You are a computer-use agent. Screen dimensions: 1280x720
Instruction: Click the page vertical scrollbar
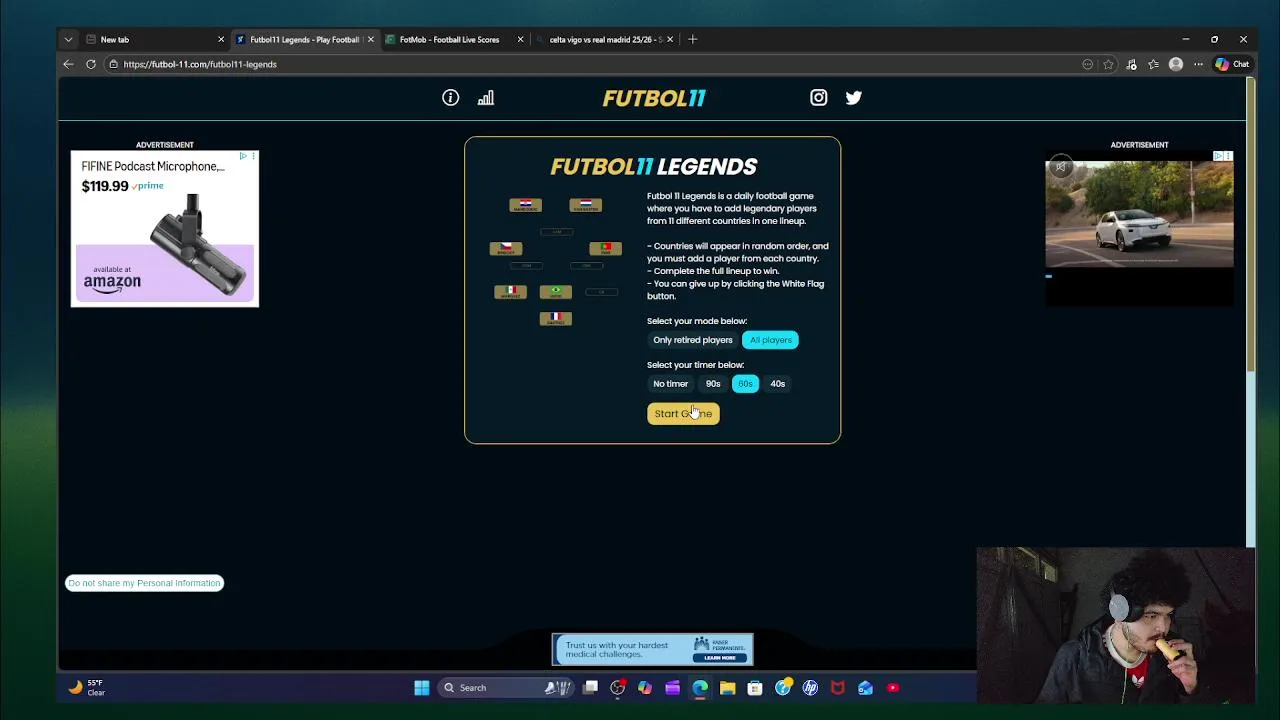click(1251, 225)
